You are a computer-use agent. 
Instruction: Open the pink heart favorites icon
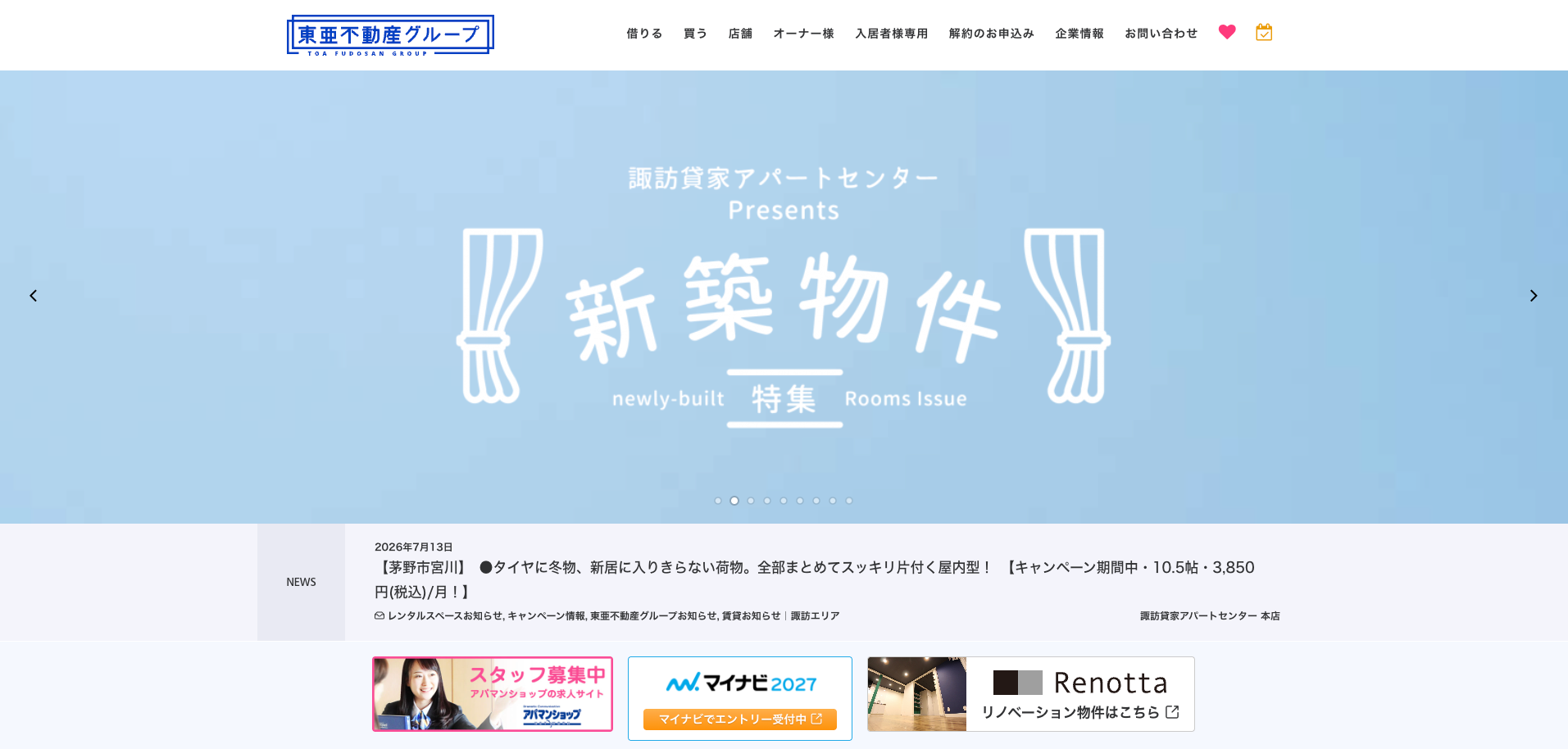[1226, 32]
